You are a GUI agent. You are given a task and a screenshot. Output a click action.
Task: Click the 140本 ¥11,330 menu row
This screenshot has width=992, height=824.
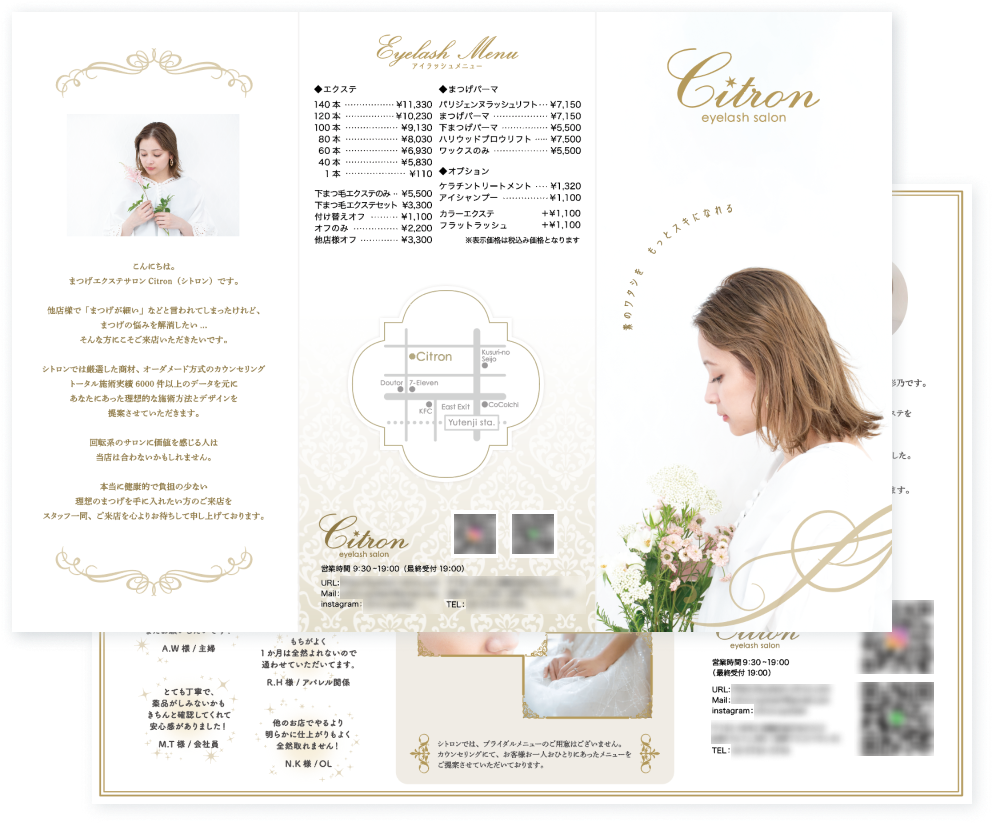click(373, 104)
